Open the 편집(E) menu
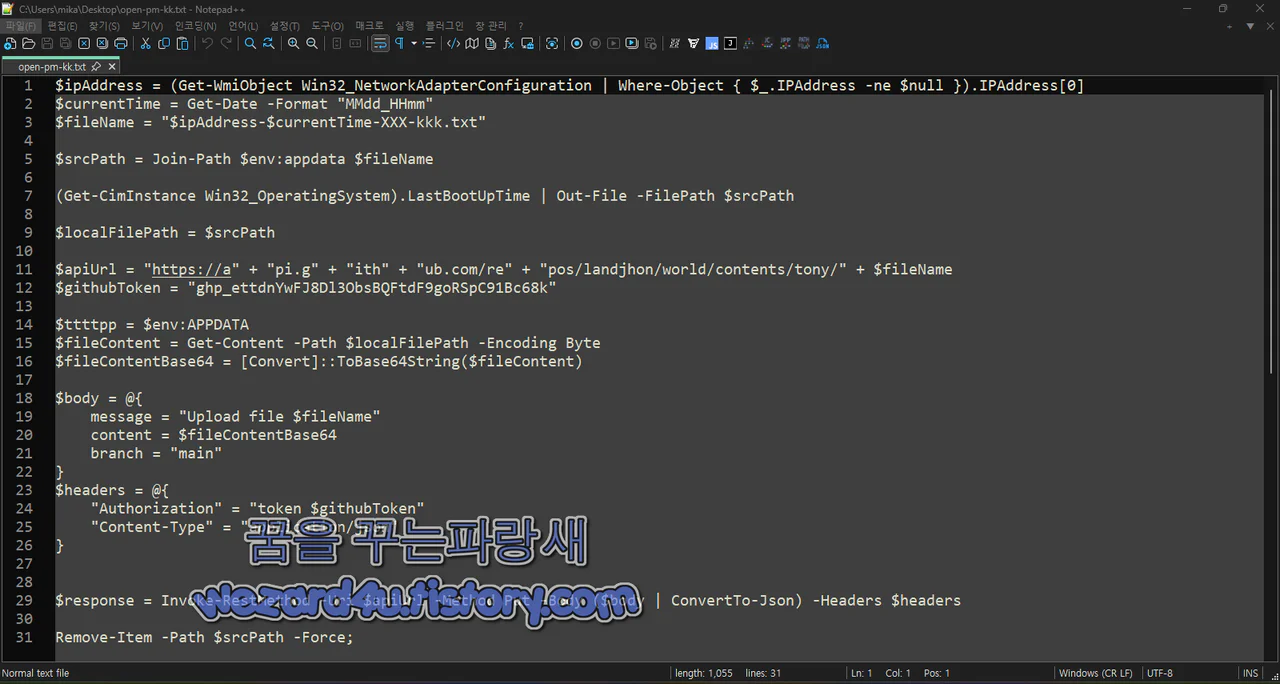Viewport: 1280px width, 684px height. tap(62, 26)
